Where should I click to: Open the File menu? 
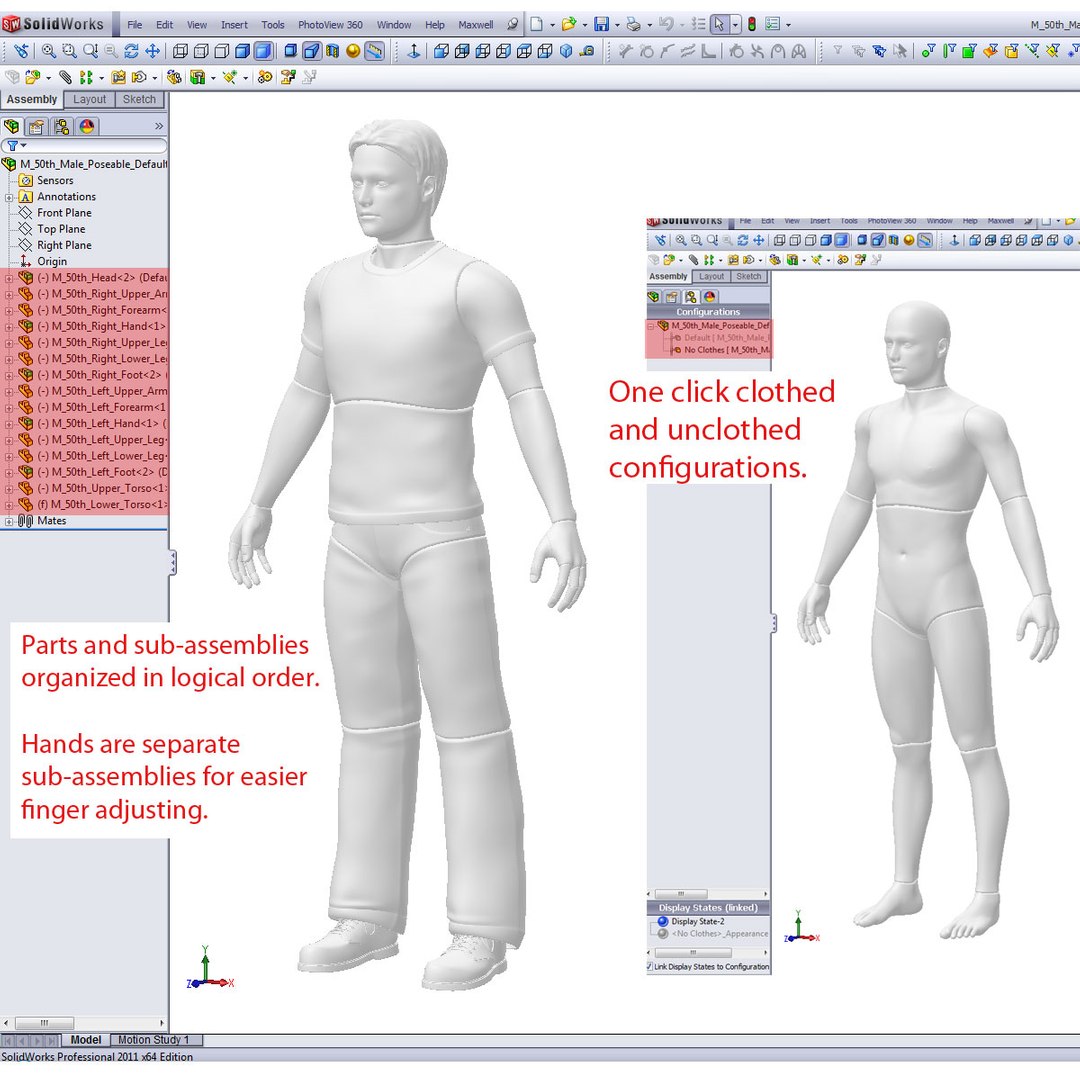tap(134, 25)
